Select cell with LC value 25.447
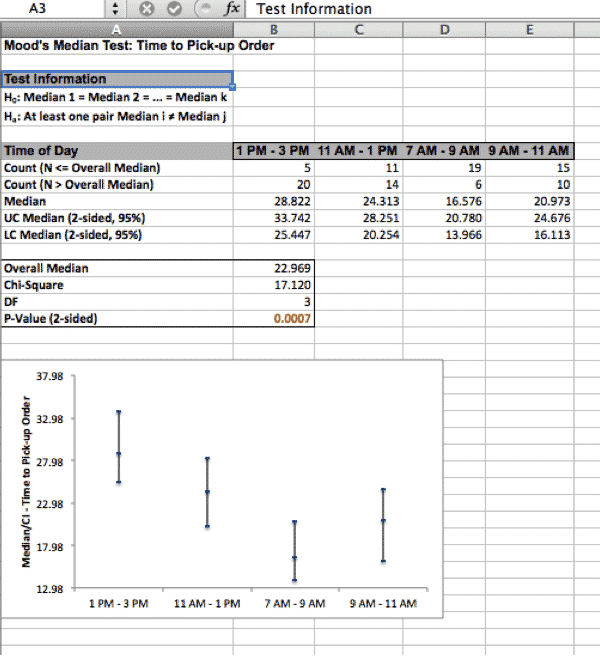 [274, 235]
